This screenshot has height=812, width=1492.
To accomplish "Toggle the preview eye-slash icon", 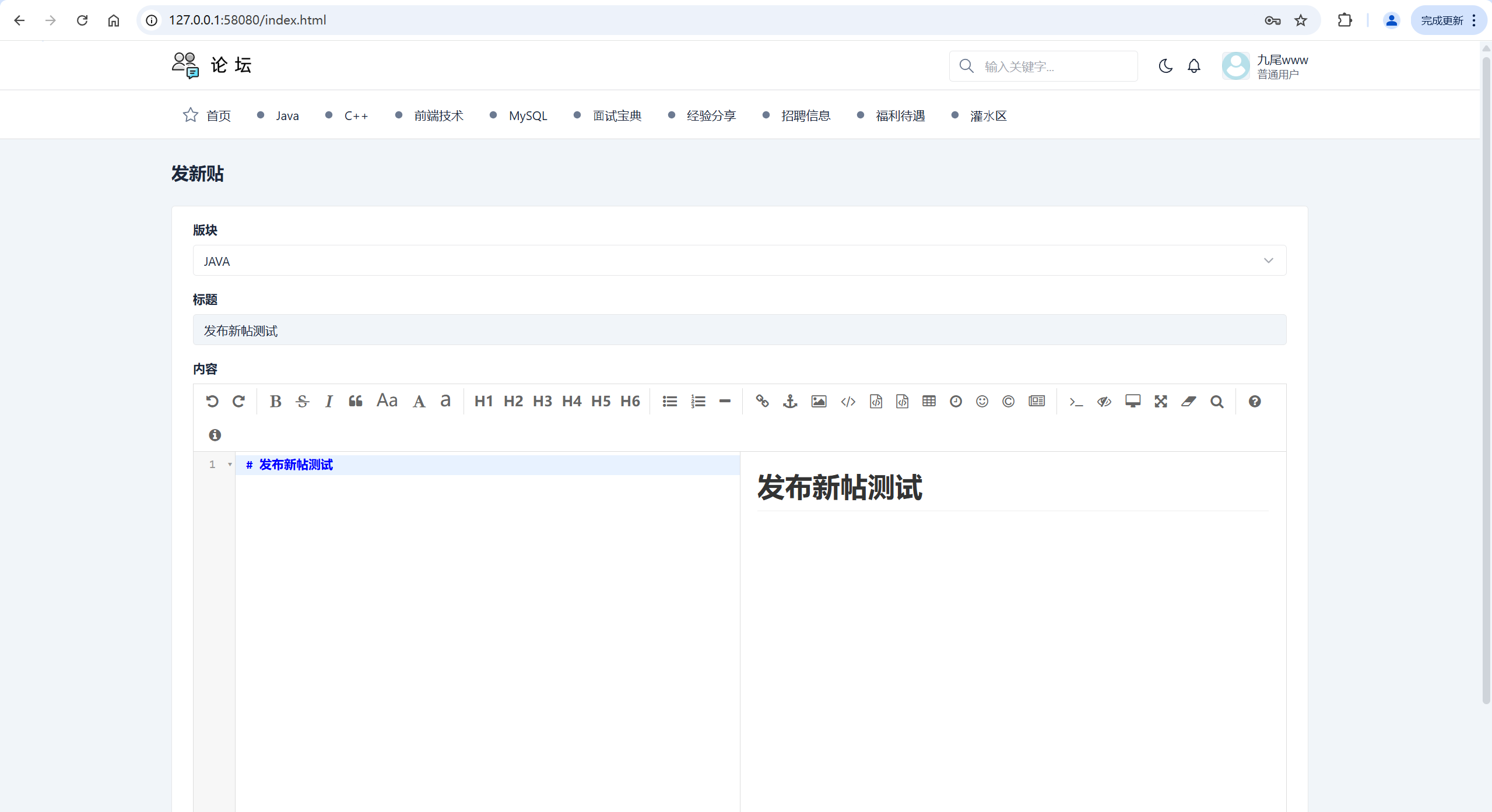I will point(1104,402).
